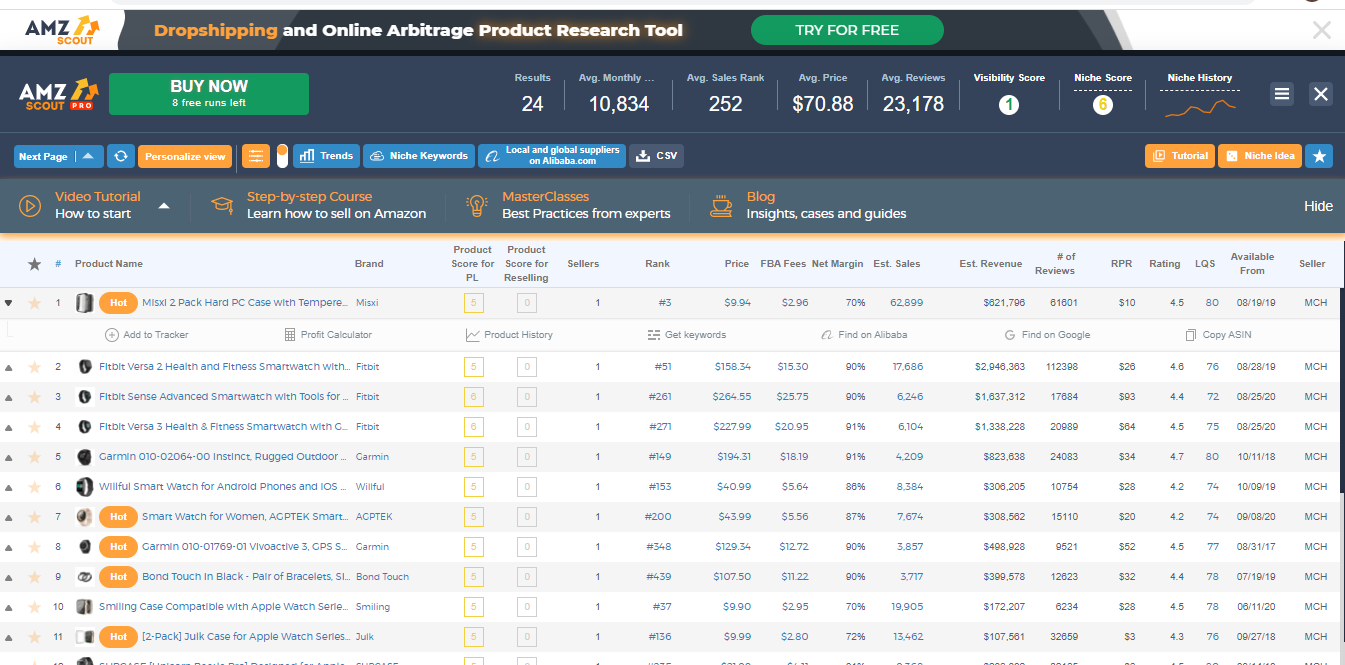The image size is (1345, 665).
Task: Open Local and global suppliers on Alibaba.com
Action: coord(552,156)
